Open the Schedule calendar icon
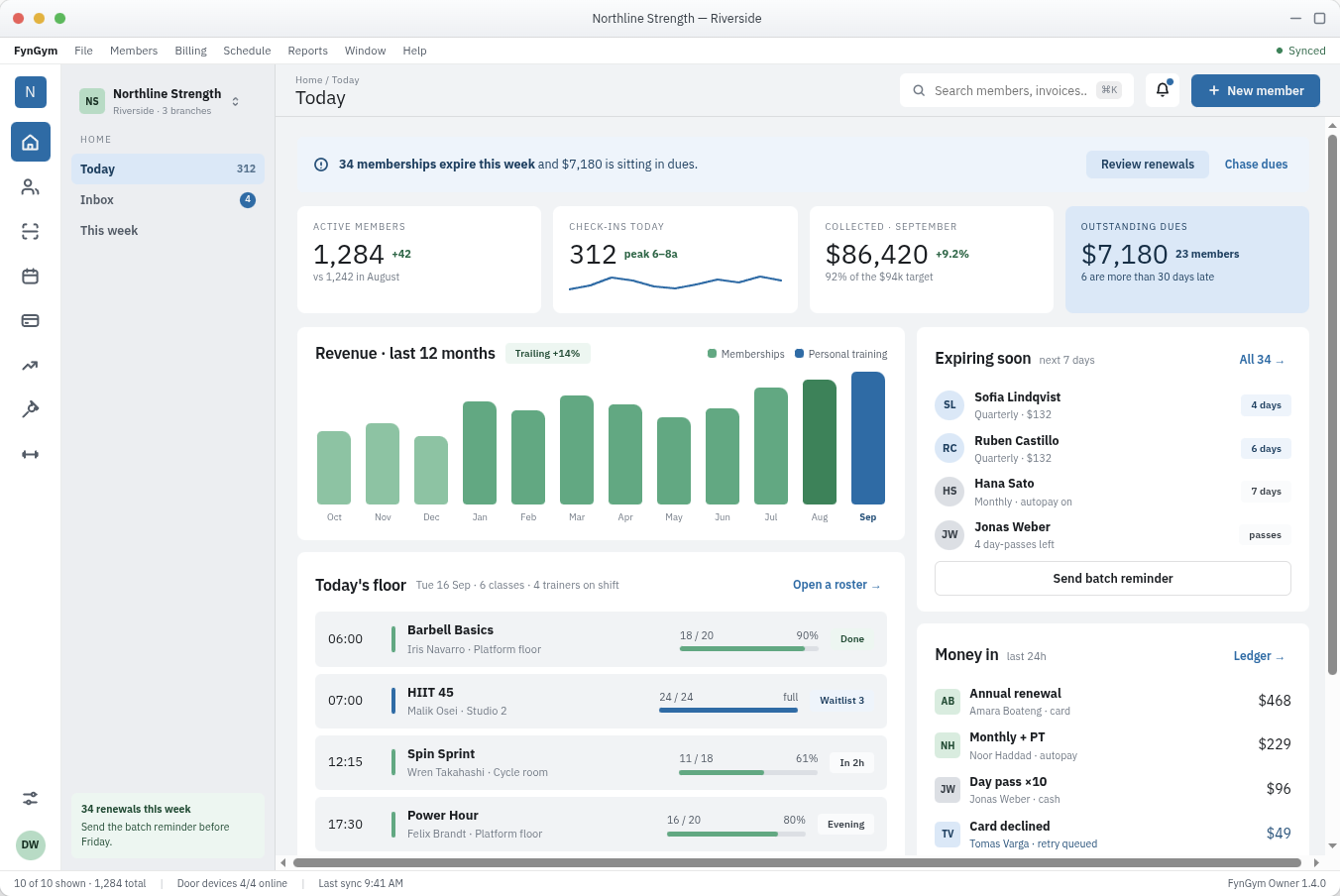The image size is (1340, 896). [x=31, y=276]
